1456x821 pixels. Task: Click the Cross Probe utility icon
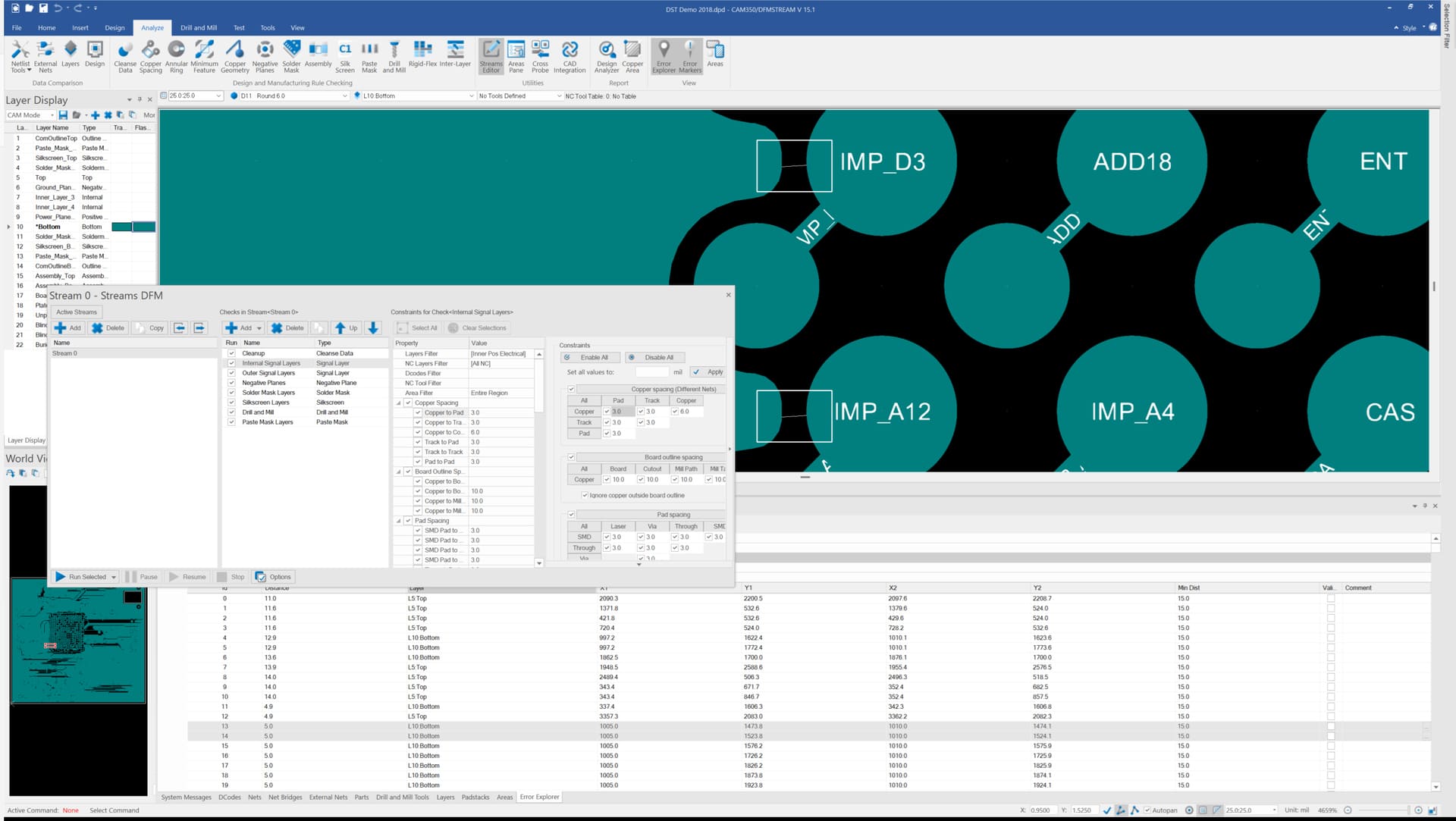[x=540, y=53]
